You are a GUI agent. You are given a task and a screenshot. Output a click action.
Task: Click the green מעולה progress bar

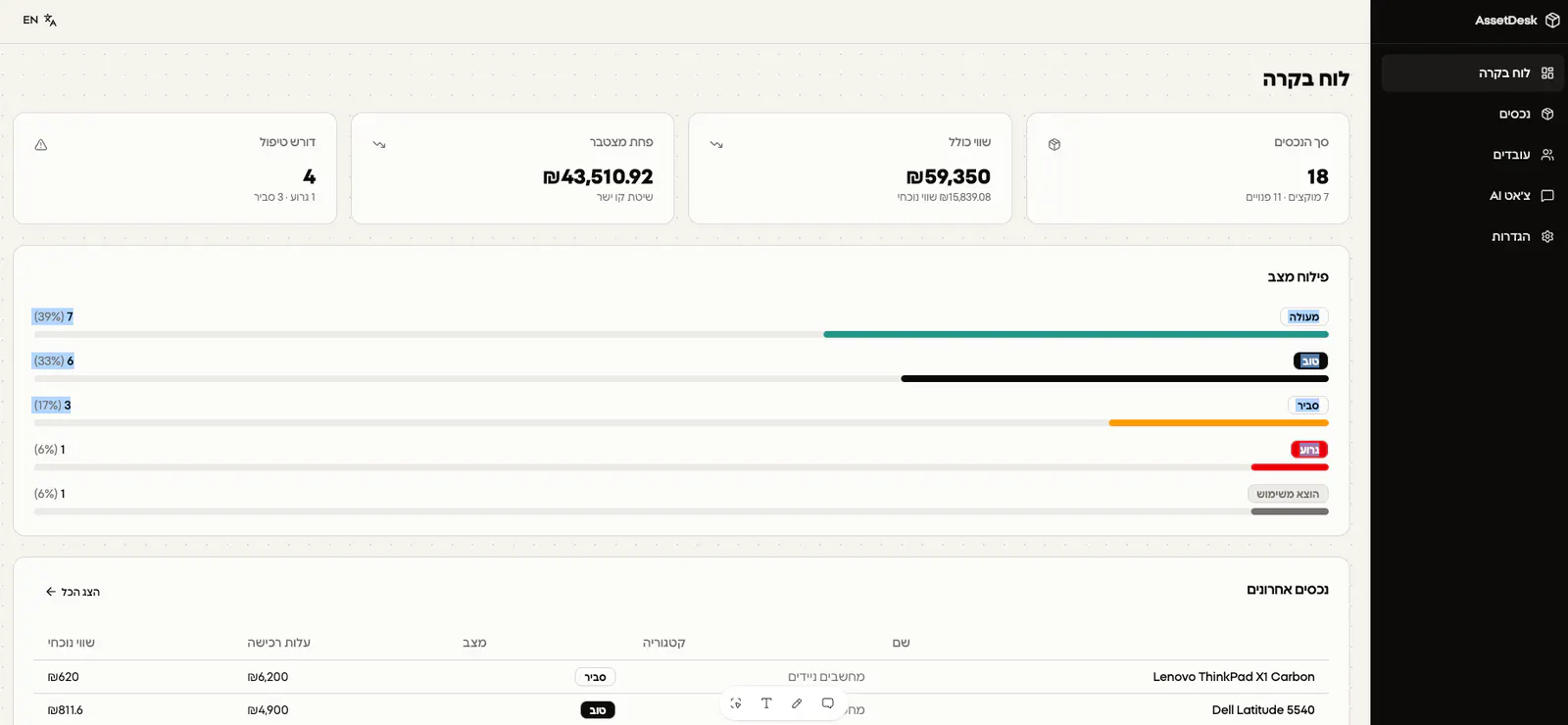tap(1076, 334)
